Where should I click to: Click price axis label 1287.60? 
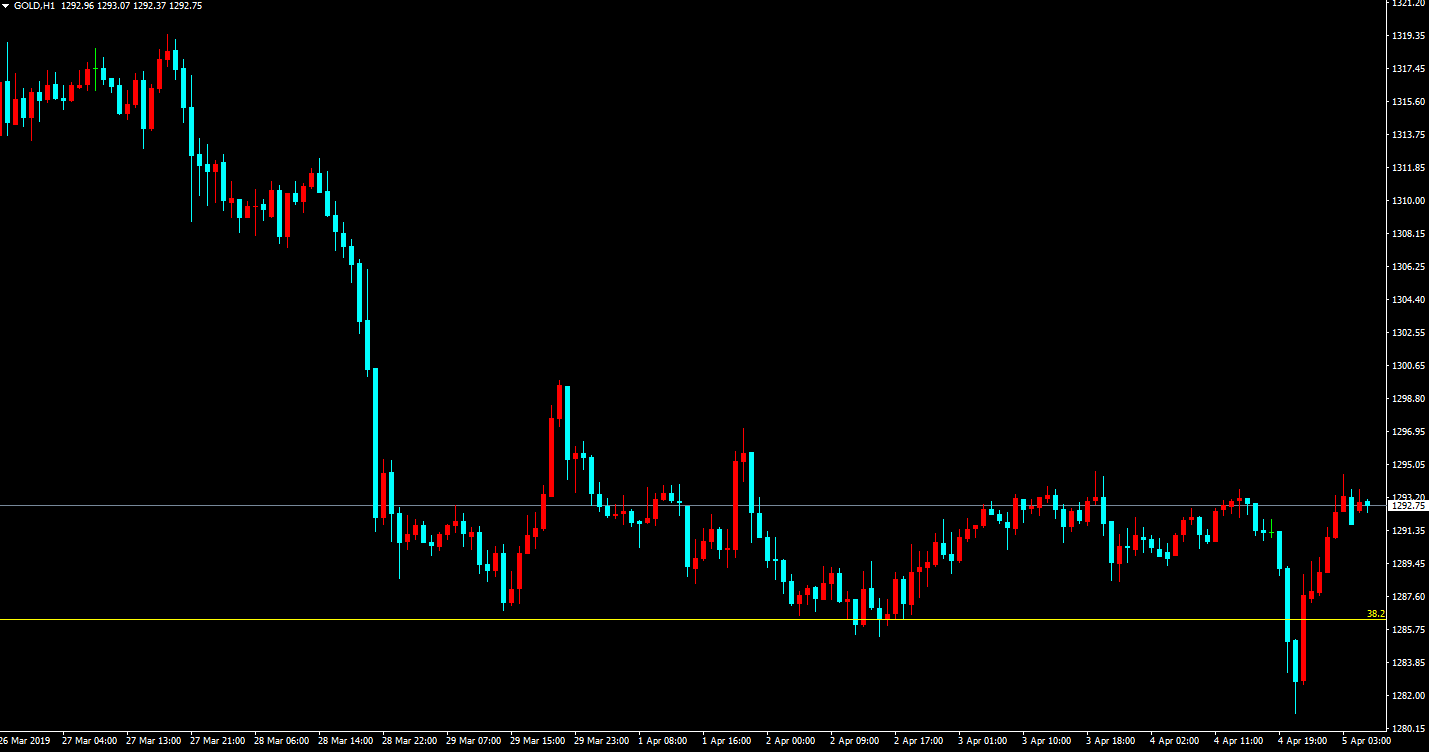coord(1407,596)
